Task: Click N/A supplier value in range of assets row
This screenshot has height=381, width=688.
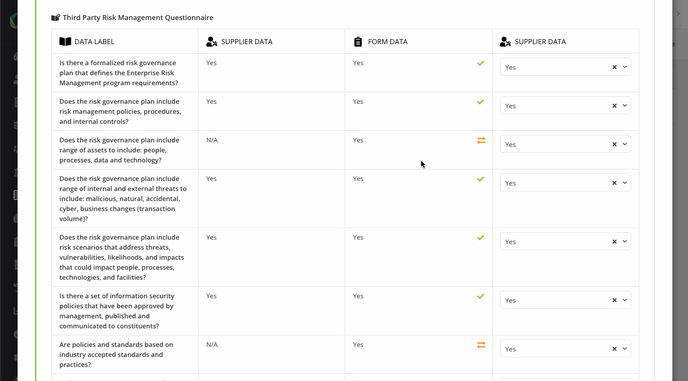Action: [x=212, y=140]
